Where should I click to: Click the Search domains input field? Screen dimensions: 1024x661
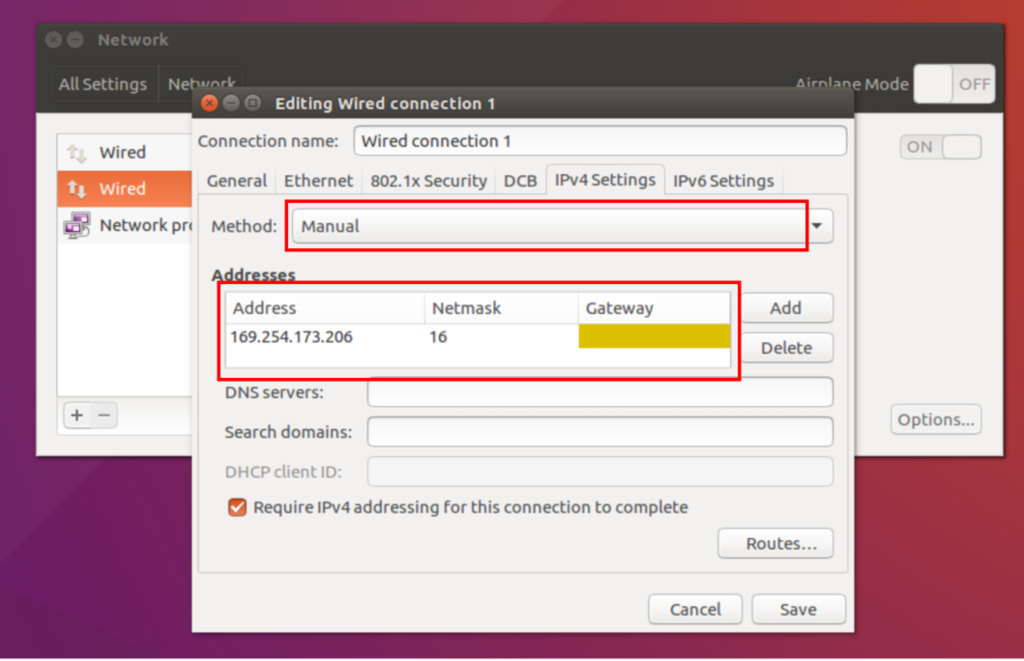coord(600,432)
